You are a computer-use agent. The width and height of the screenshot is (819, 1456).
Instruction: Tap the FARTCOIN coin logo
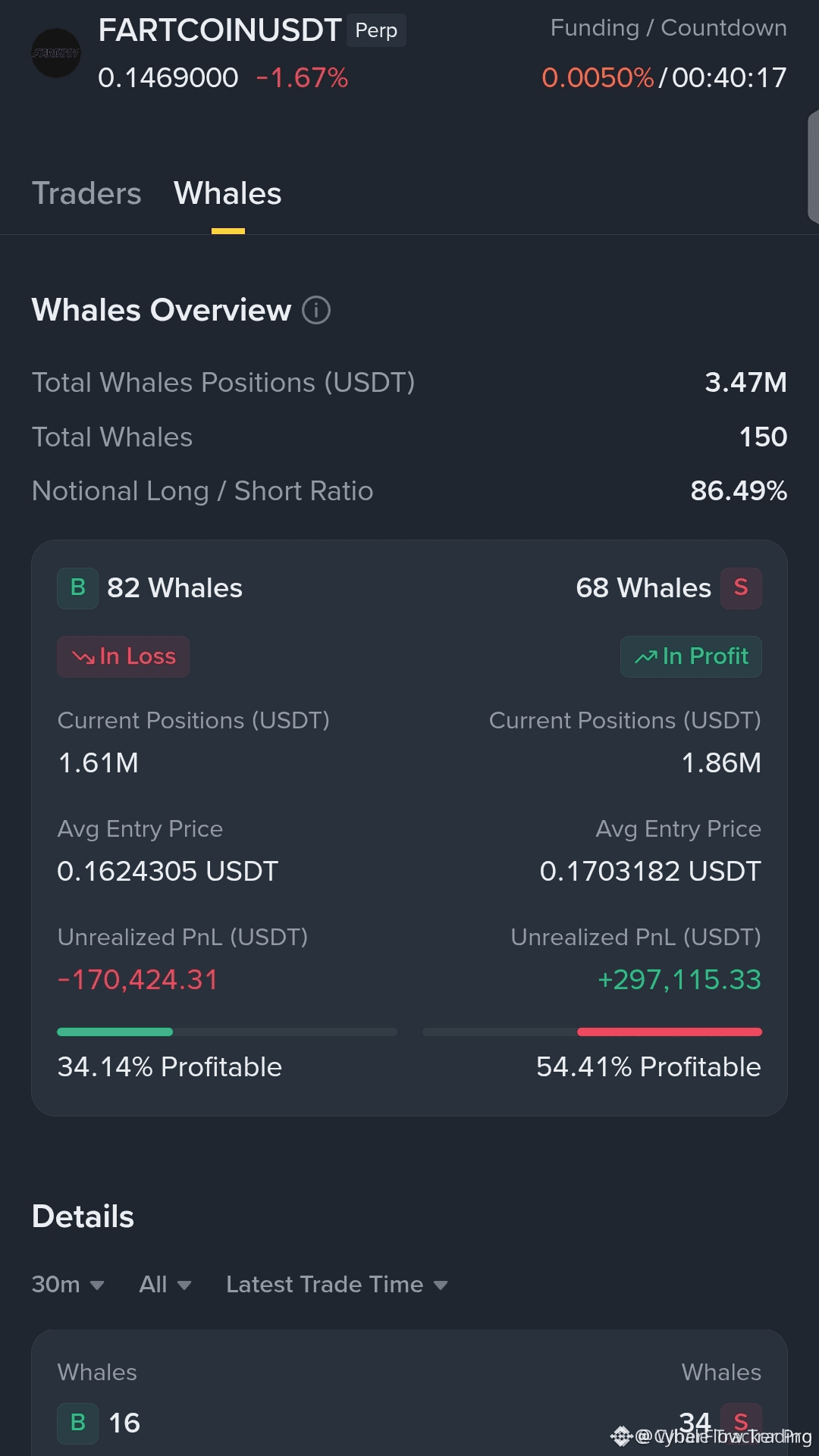point(56,53)
